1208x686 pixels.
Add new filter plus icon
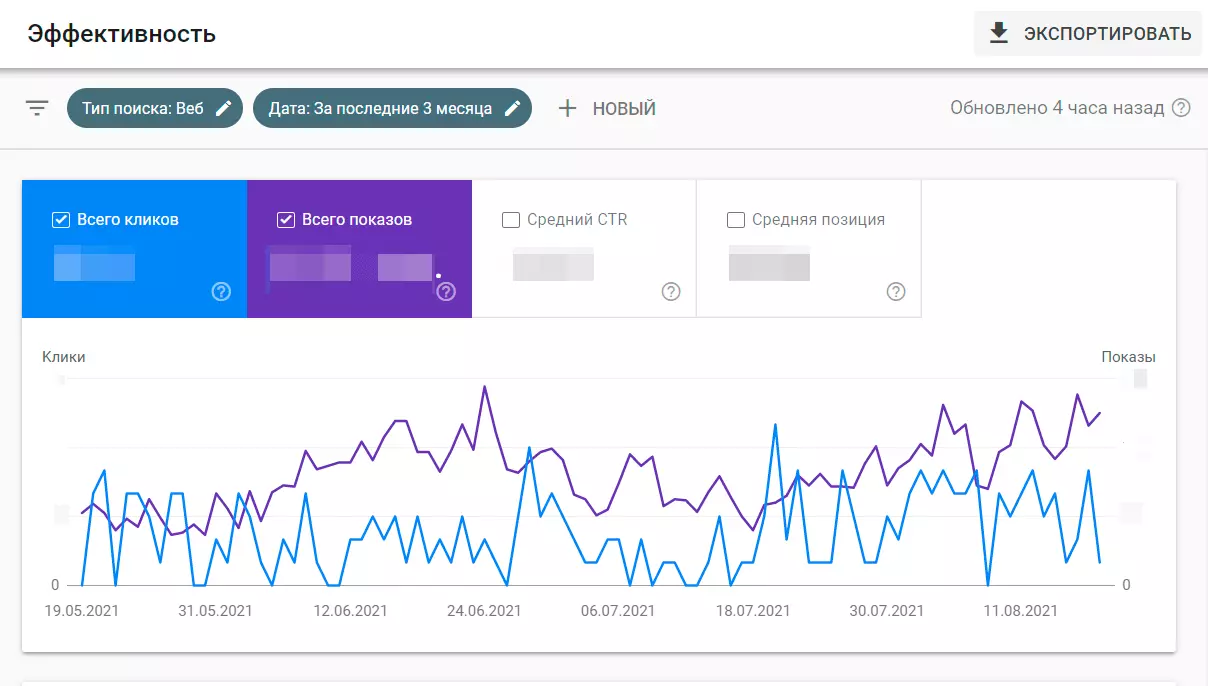(x=567, y=108)
